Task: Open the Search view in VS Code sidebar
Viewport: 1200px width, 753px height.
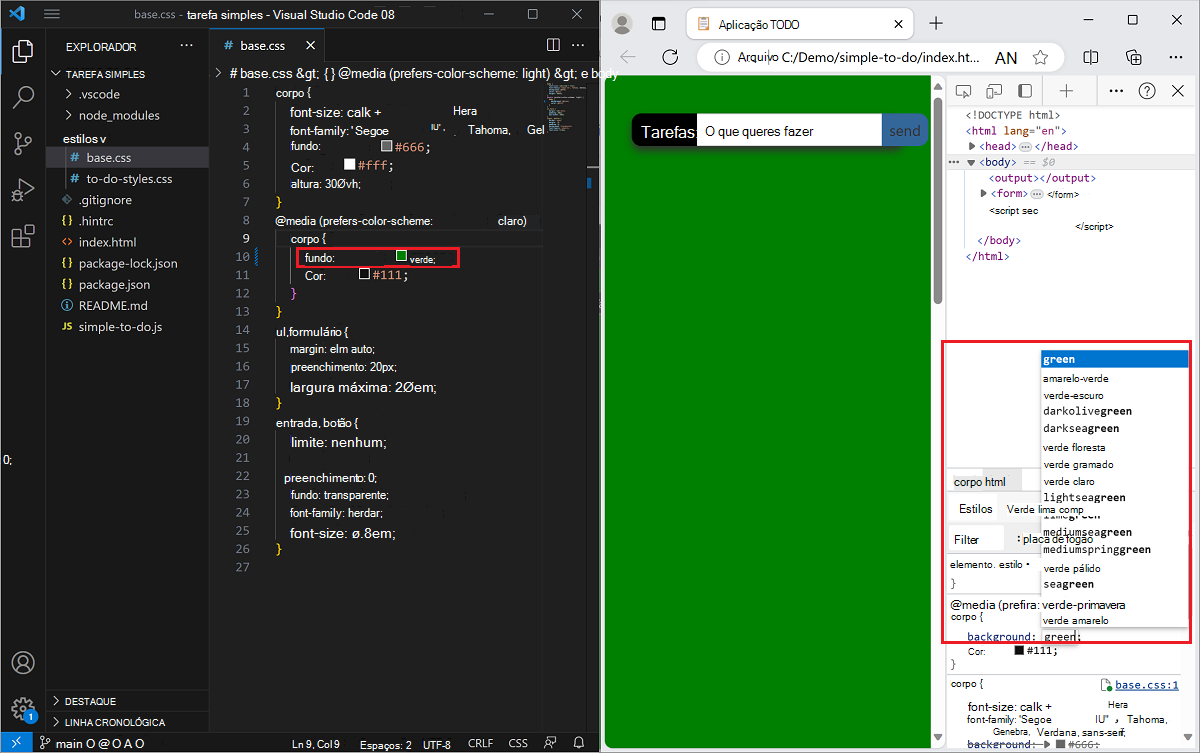Action: (22, 96)
